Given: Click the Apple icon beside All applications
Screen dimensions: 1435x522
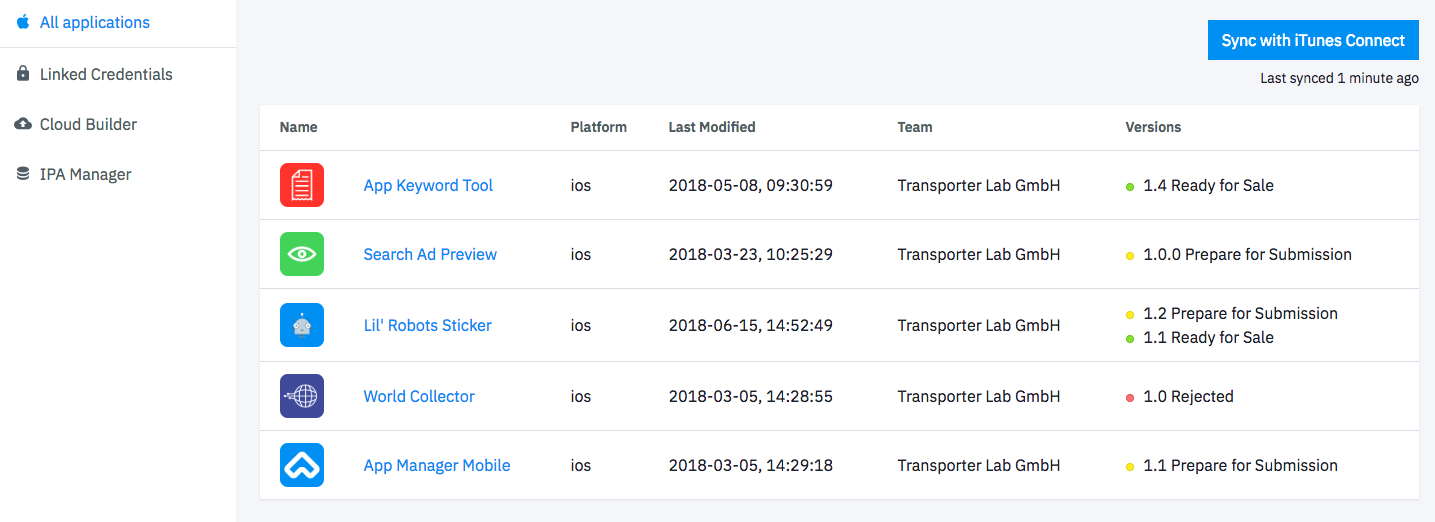Looking at the screenshot, I should (x=23, y=22).
